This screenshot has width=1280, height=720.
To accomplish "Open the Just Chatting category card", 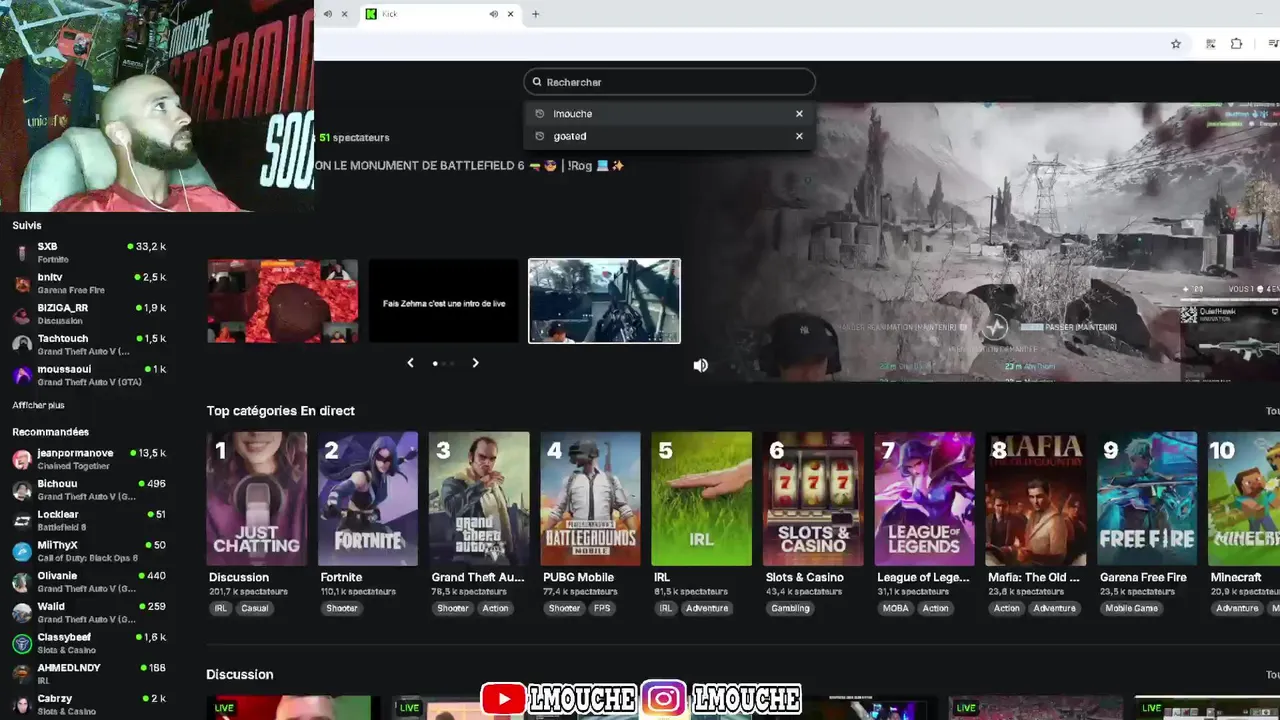I will [x=257, y=499].
